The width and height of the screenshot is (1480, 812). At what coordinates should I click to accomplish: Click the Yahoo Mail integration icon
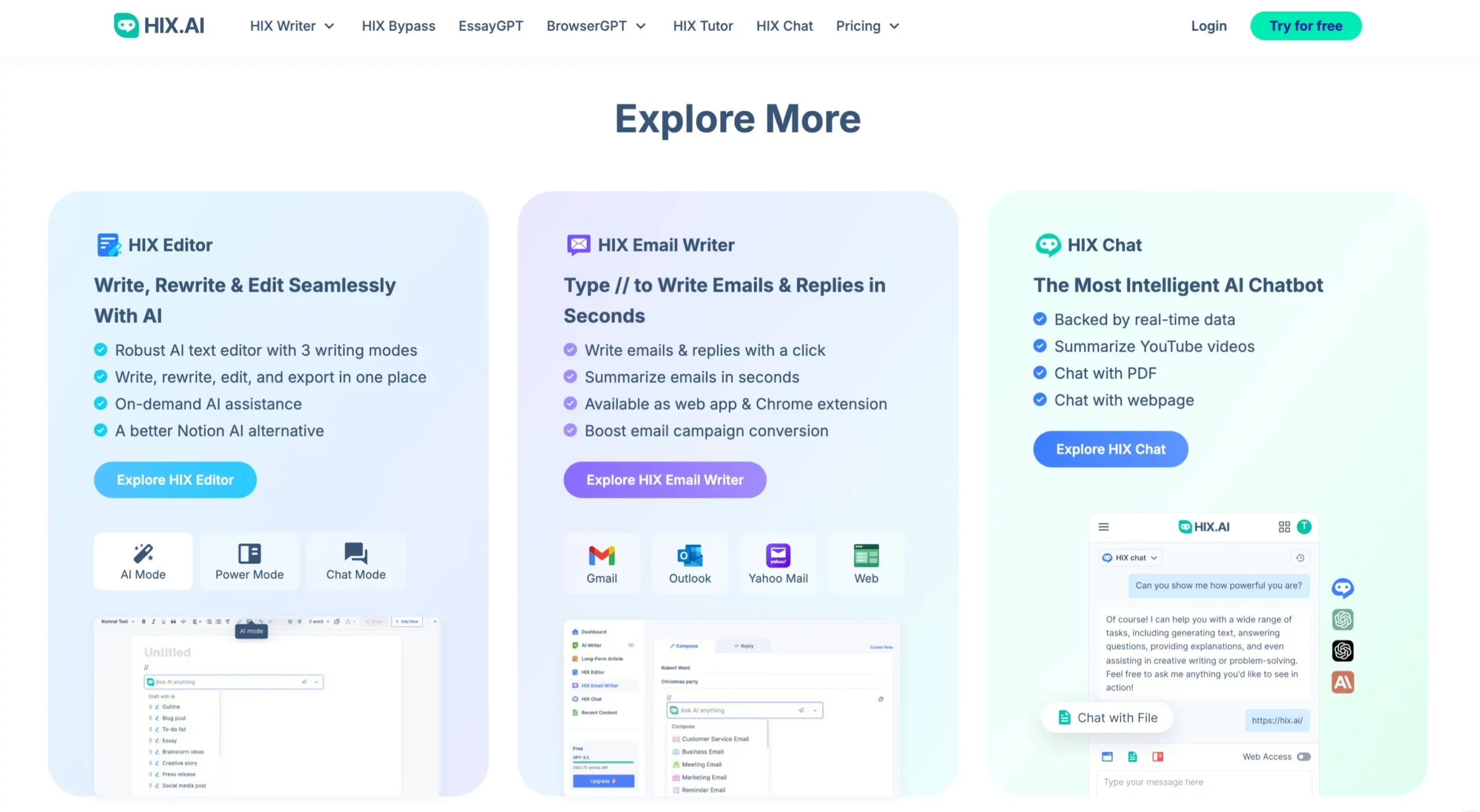point(778,562)
